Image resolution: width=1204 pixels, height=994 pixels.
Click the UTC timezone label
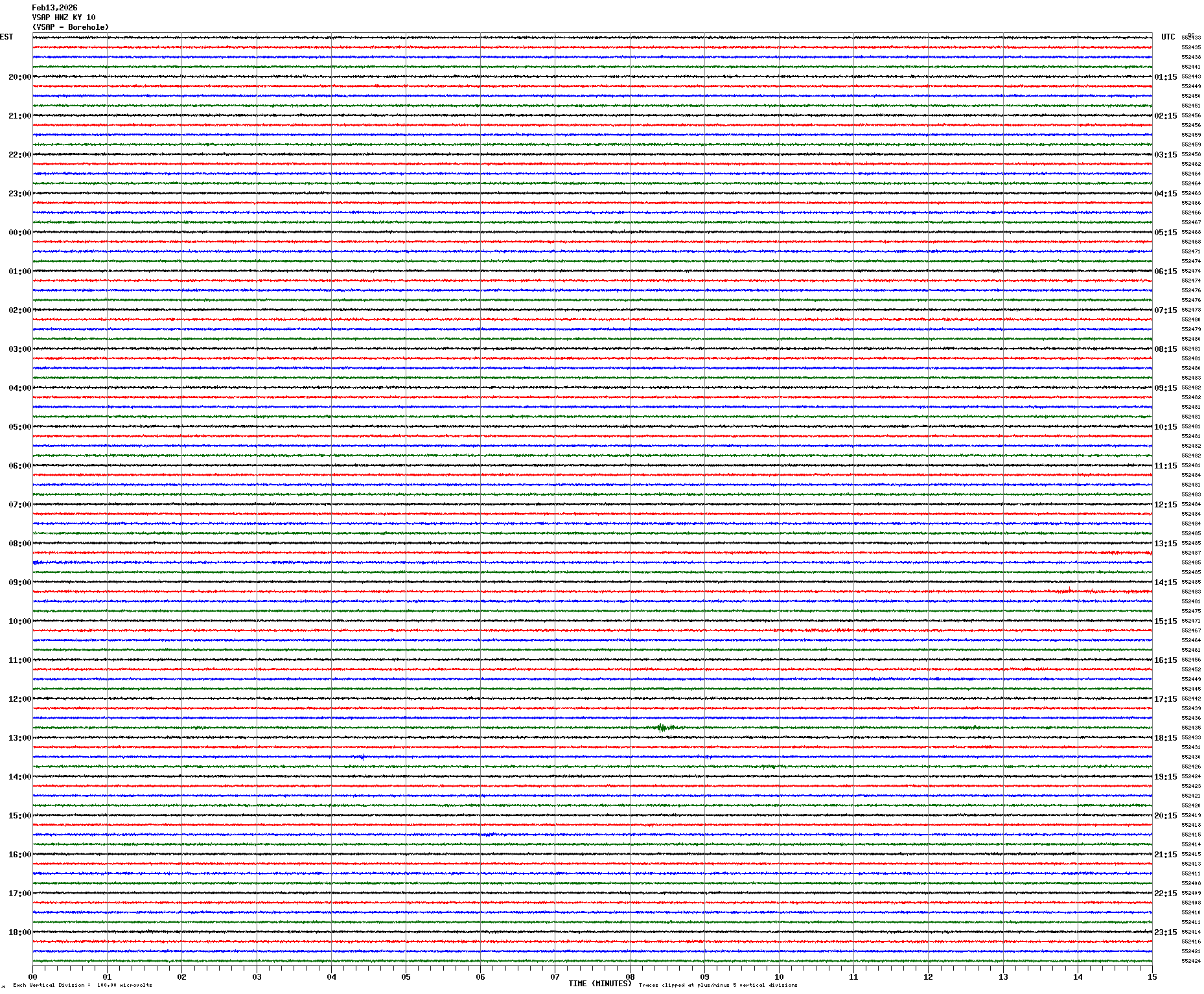pos(1168,37)
